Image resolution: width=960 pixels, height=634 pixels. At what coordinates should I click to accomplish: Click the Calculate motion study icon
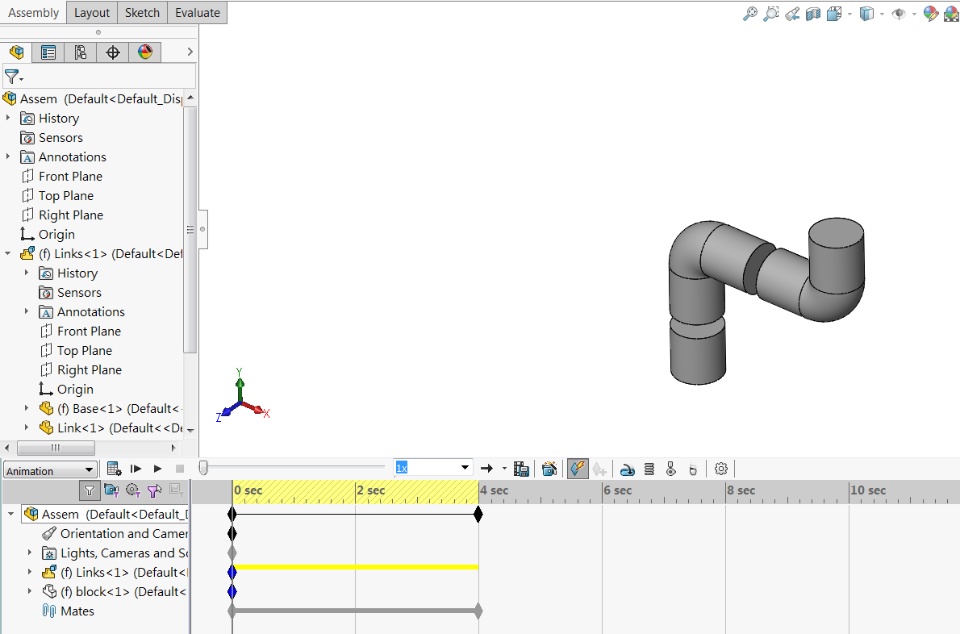(114, 469)
